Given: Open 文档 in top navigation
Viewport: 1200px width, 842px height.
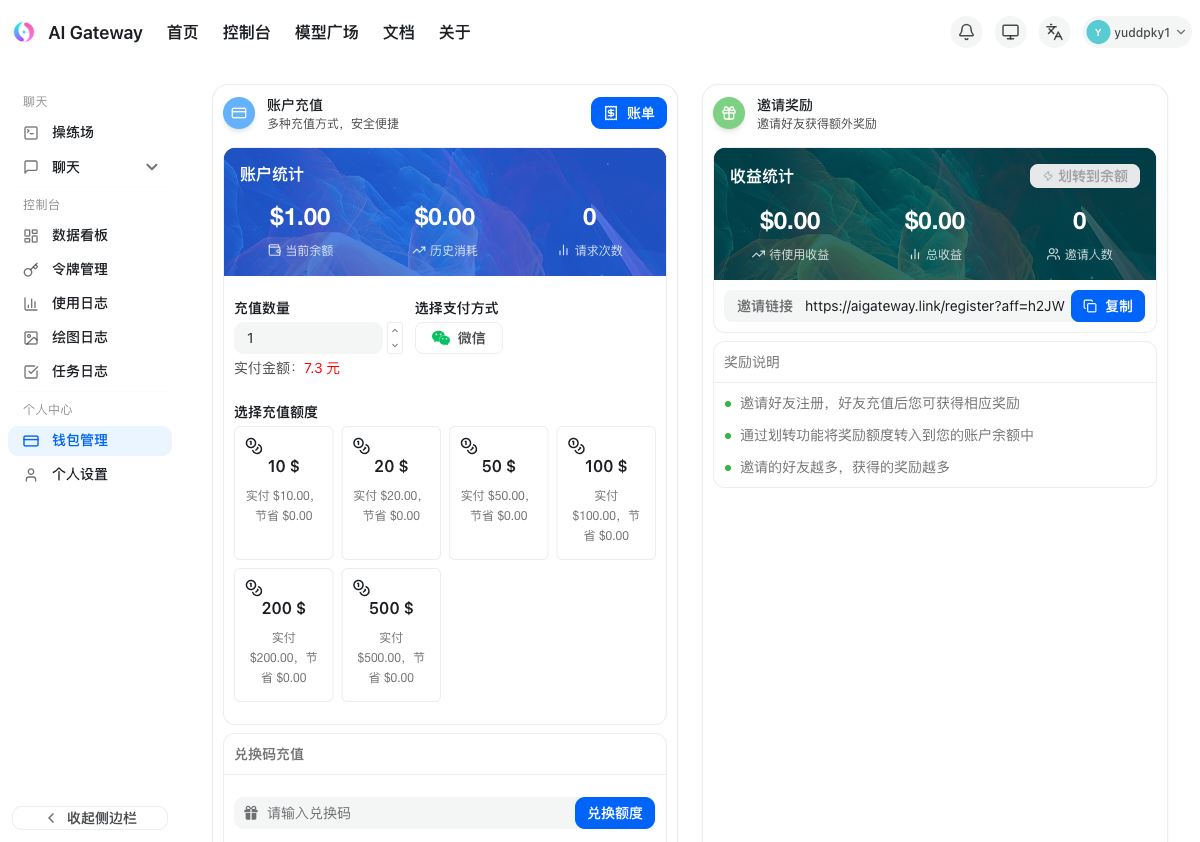Looking at the screenshot, I should [399, 32].
